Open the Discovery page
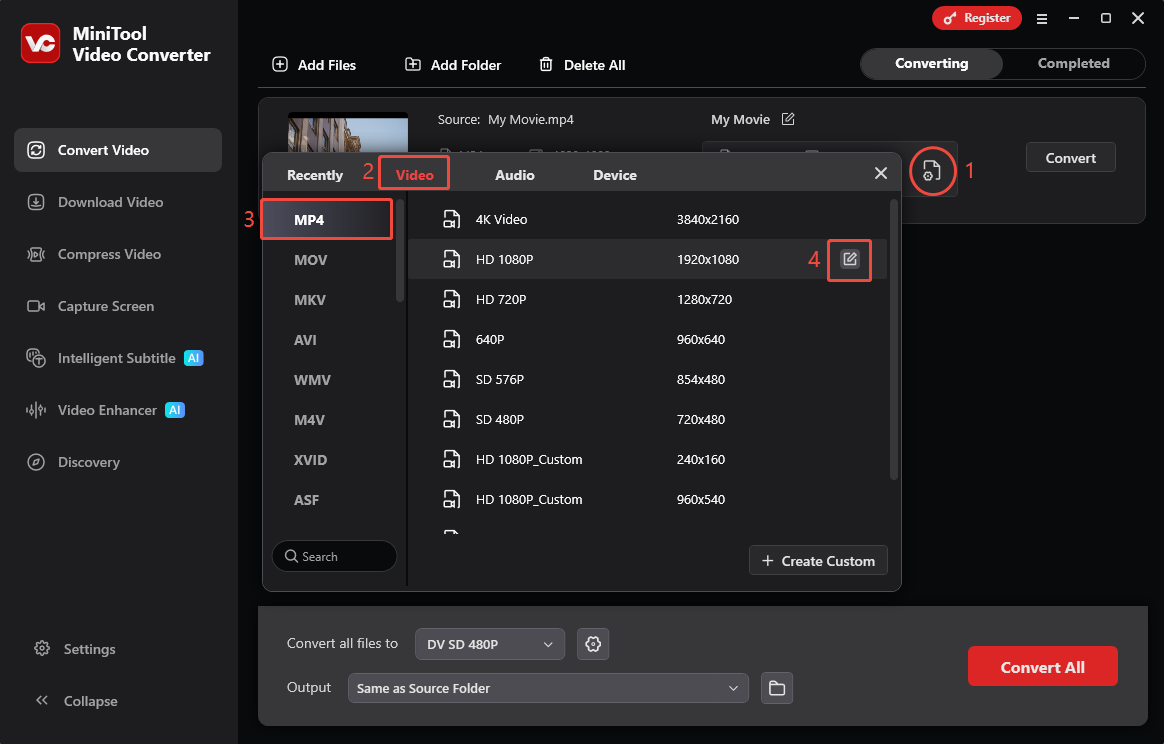This screenshot has width=1164, height=744. [73, 462]
